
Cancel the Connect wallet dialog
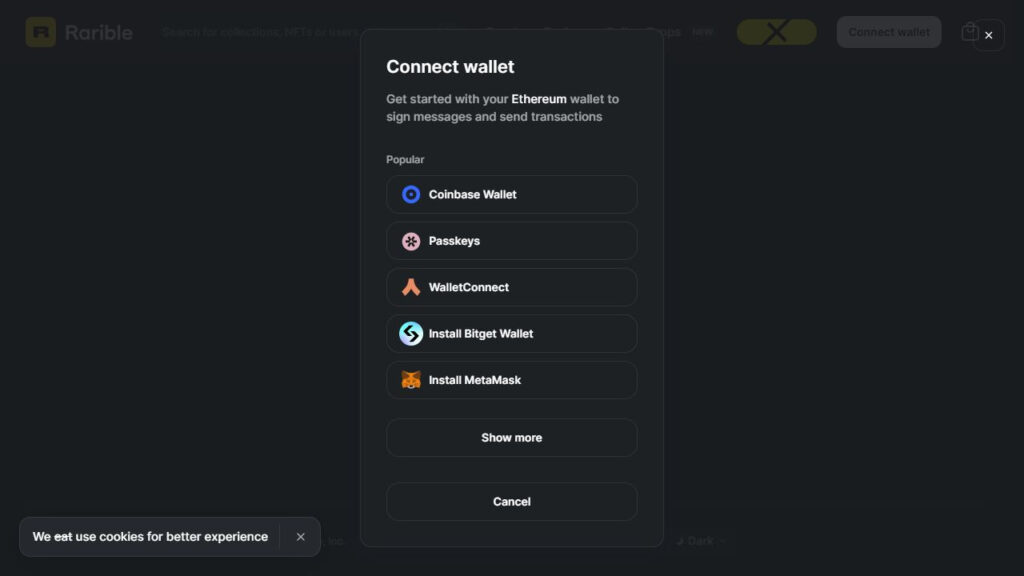coord(511,502)
